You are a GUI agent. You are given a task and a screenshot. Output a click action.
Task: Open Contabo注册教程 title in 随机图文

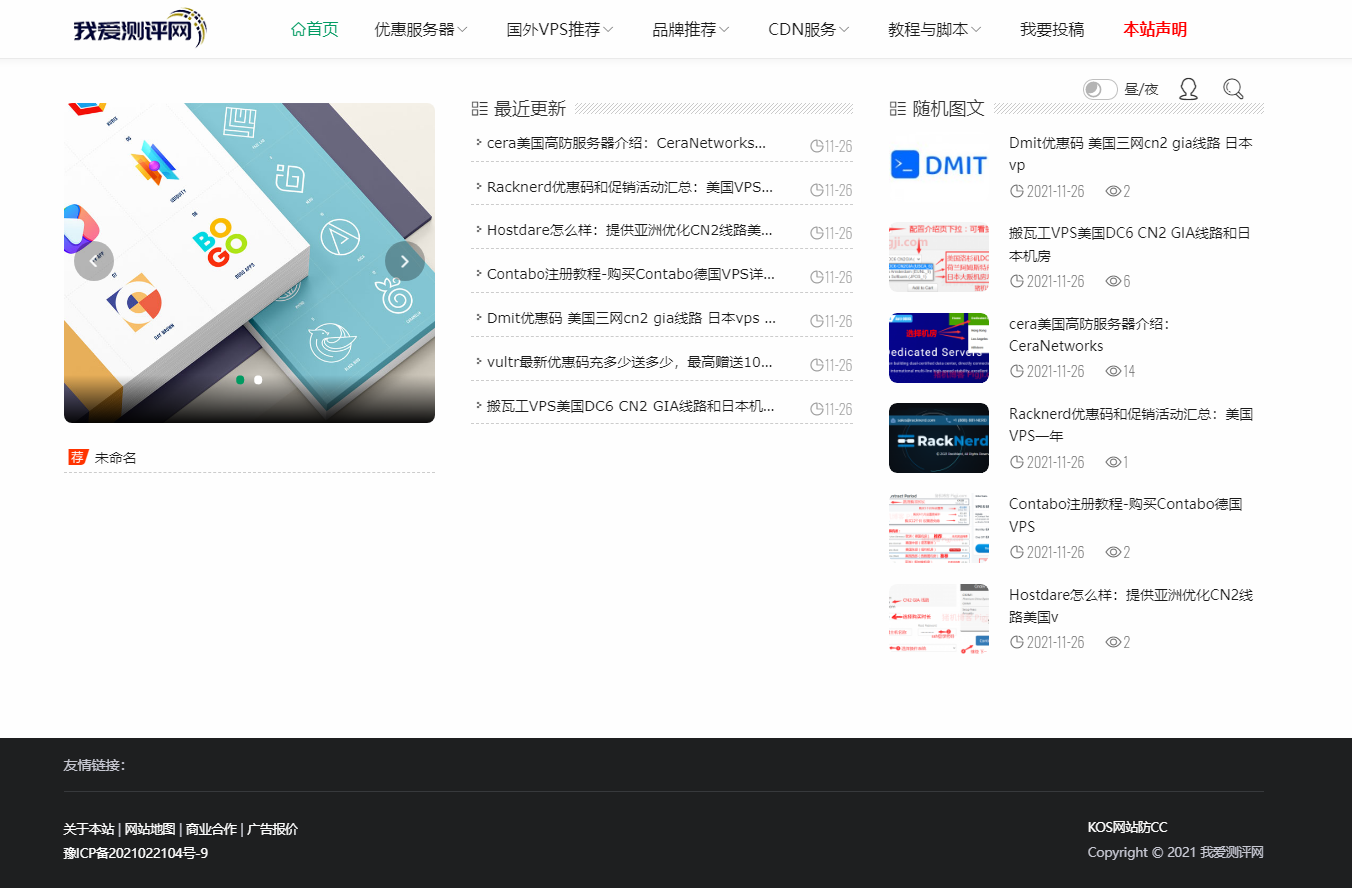[x=1126, y=515]
